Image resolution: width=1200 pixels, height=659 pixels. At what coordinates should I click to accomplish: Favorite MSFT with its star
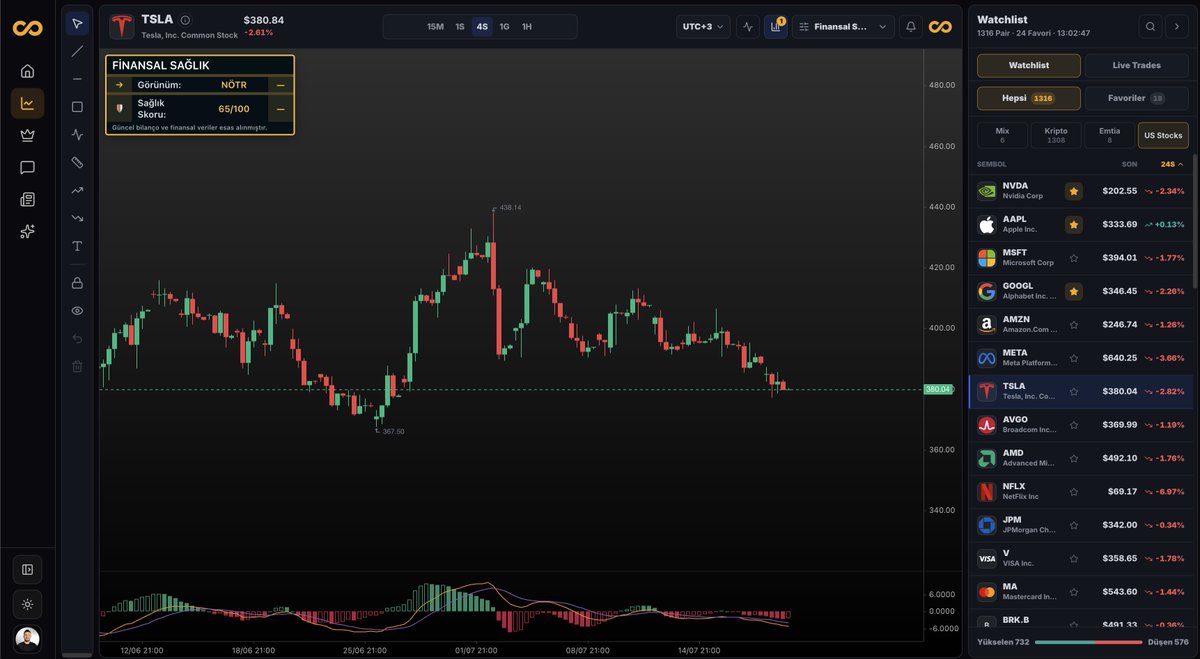pos(1073,258)
